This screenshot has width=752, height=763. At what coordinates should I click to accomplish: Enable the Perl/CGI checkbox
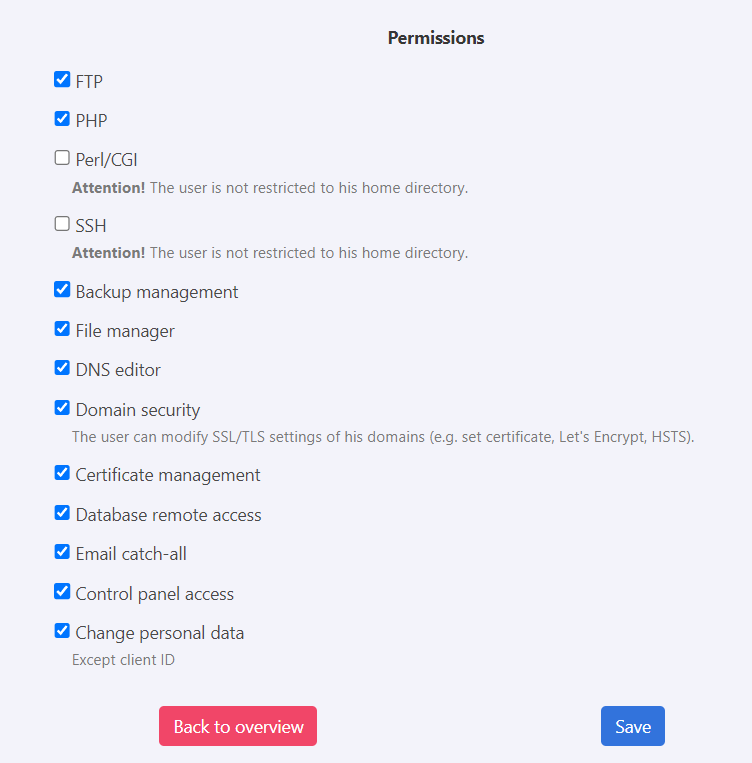pos(62,158)
